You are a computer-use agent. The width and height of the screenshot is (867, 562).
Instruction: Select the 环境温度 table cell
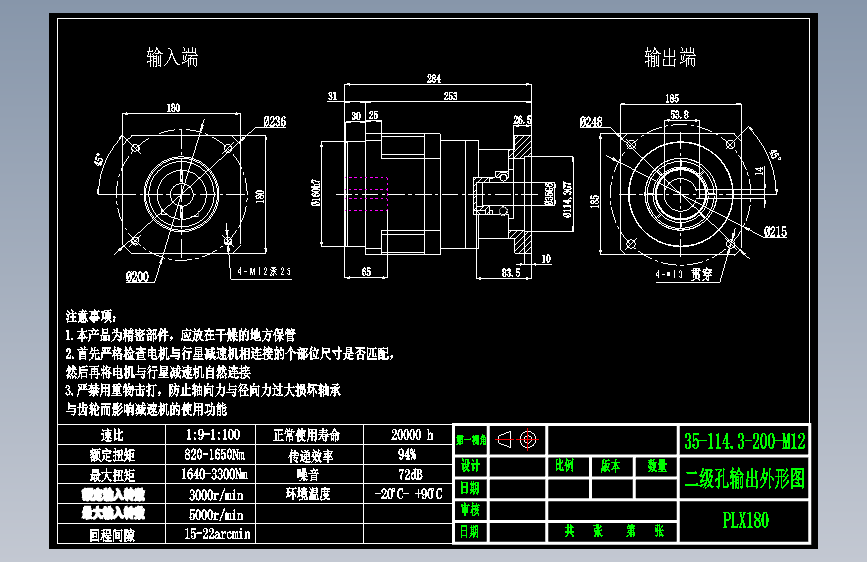pyautogui.click(x=309, y=494)
